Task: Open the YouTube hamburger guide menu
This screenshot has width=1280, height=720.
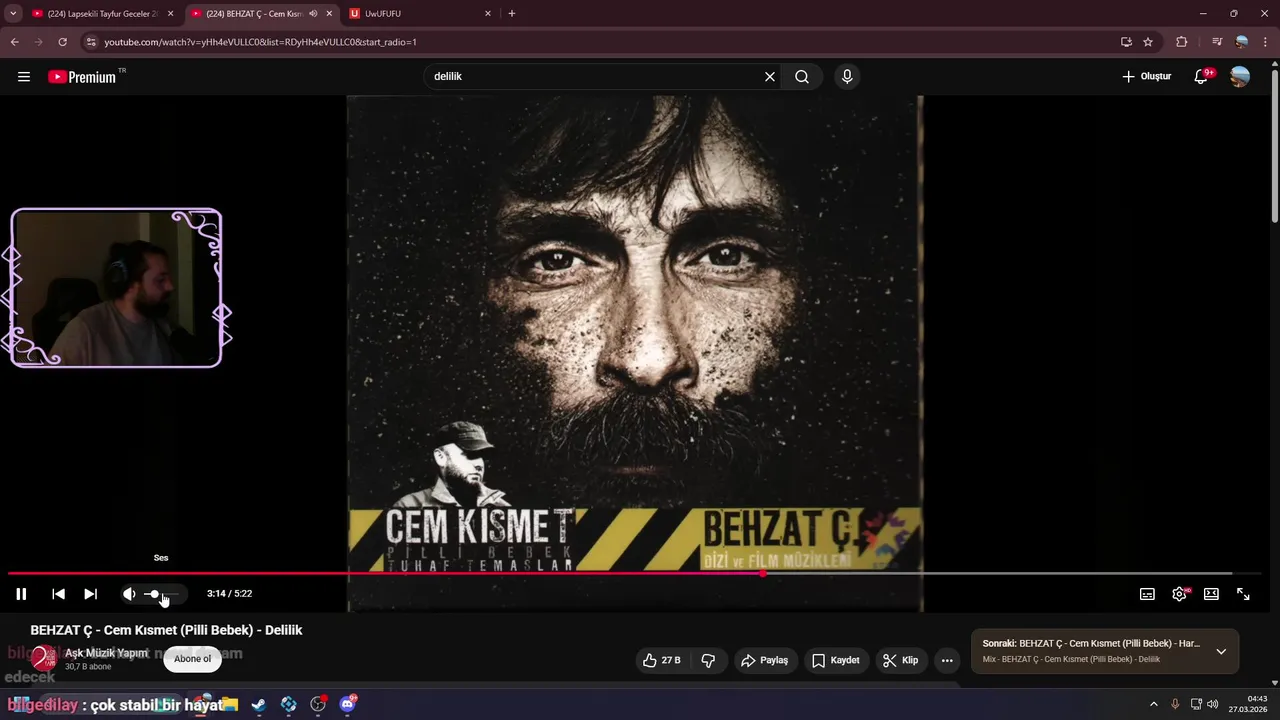Action: coord(24,77)
